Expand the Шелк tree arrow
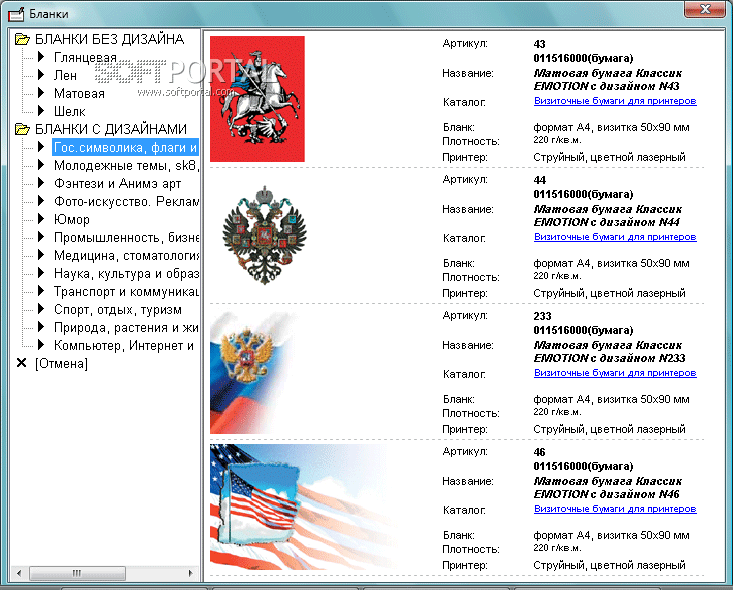The height and width of the screenshot is (590, 733). point(41,111)
